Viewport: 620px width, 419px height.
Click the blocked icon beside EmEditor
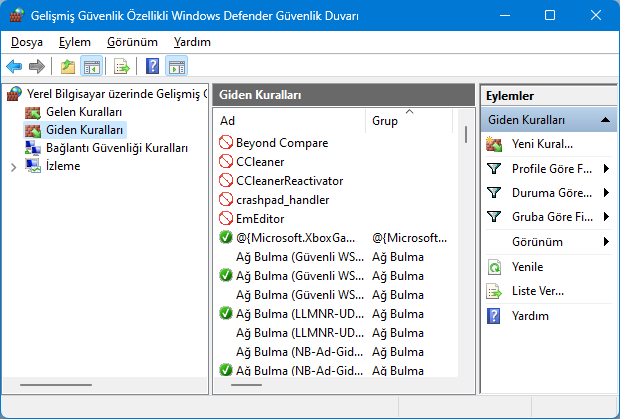pos(226,218)
